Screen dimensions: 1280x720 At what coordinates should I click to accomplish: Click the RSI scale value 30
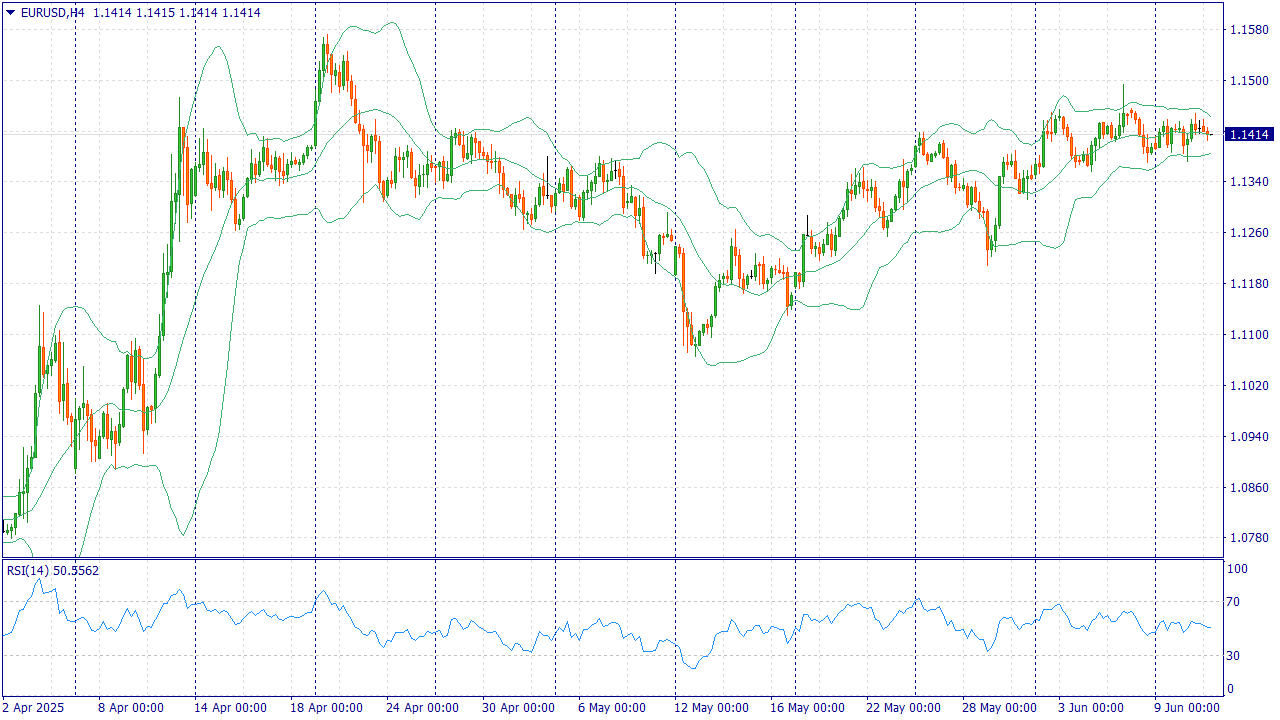tap(1235, 656)
